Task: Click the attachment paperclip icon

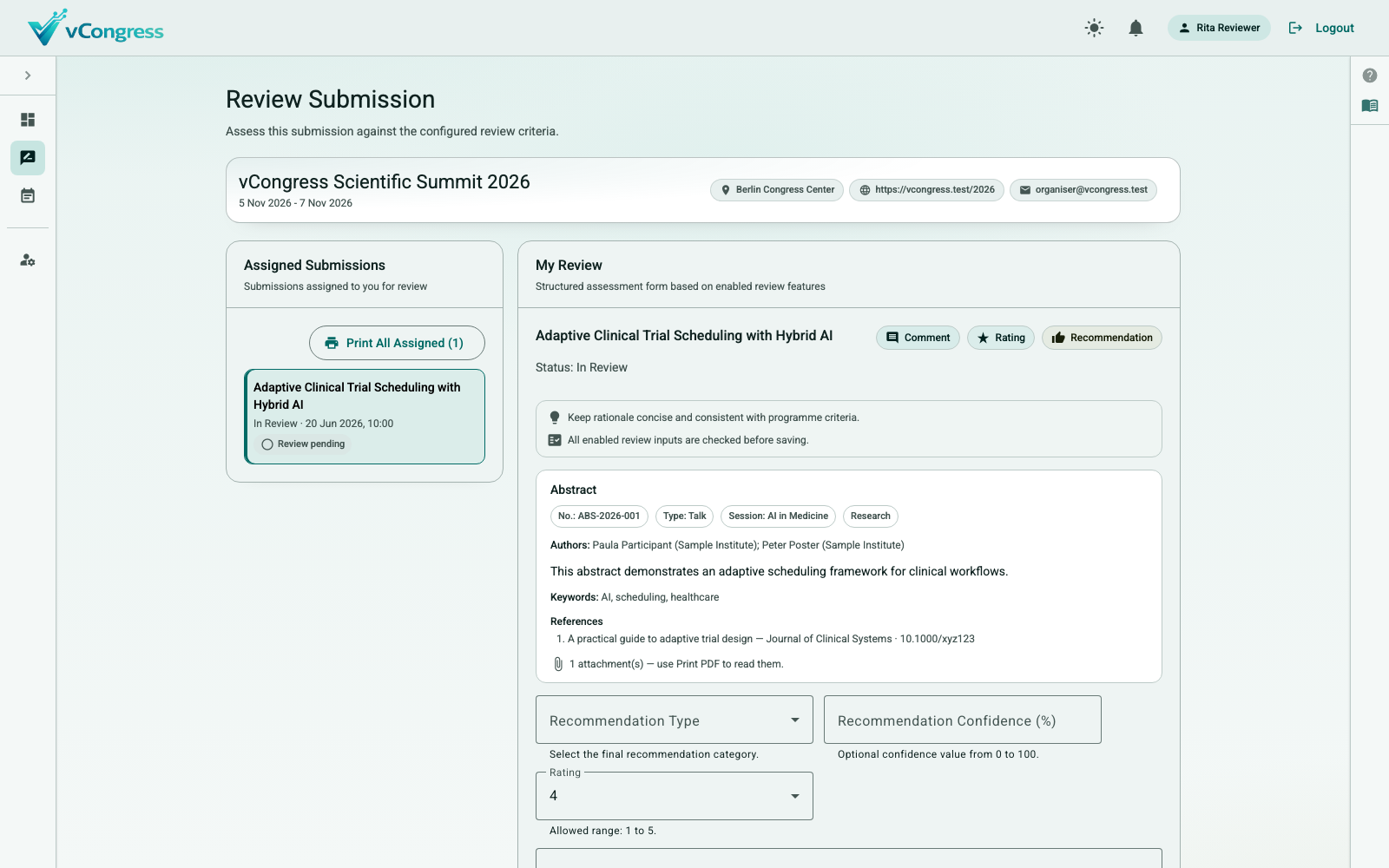Action: (558, 664)
